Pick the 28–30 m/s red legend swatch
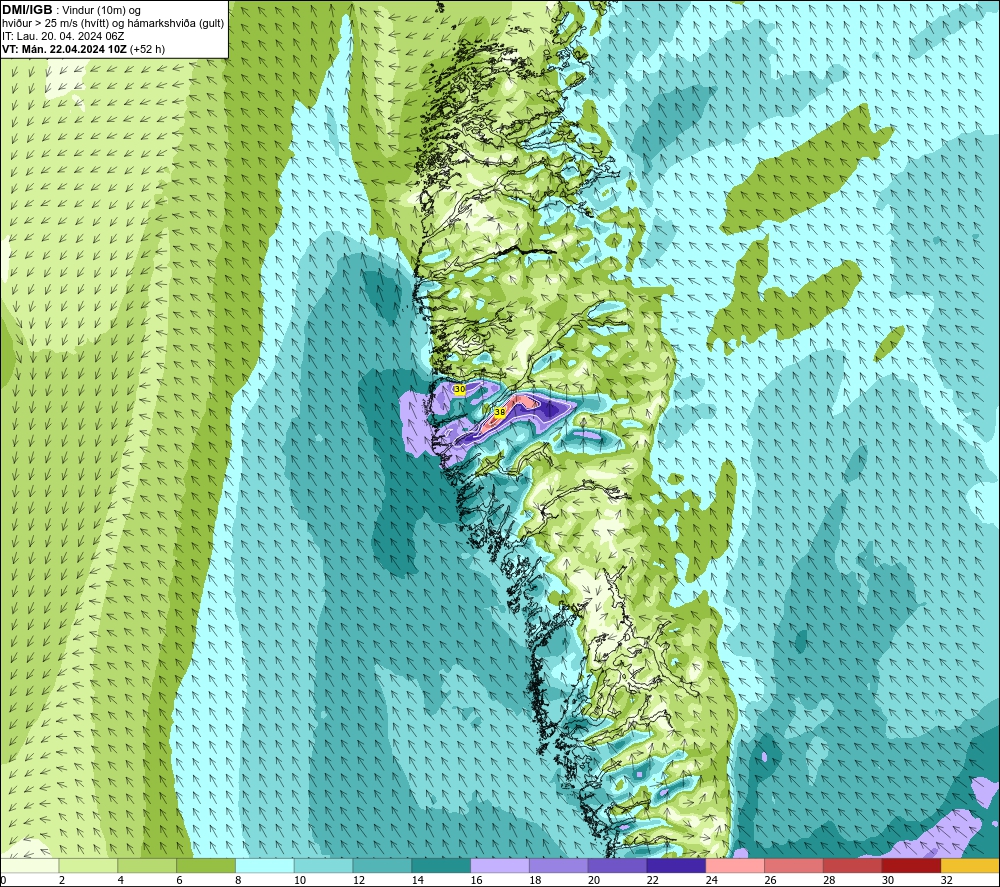The image size is (1000, 887). click(853, 866)
